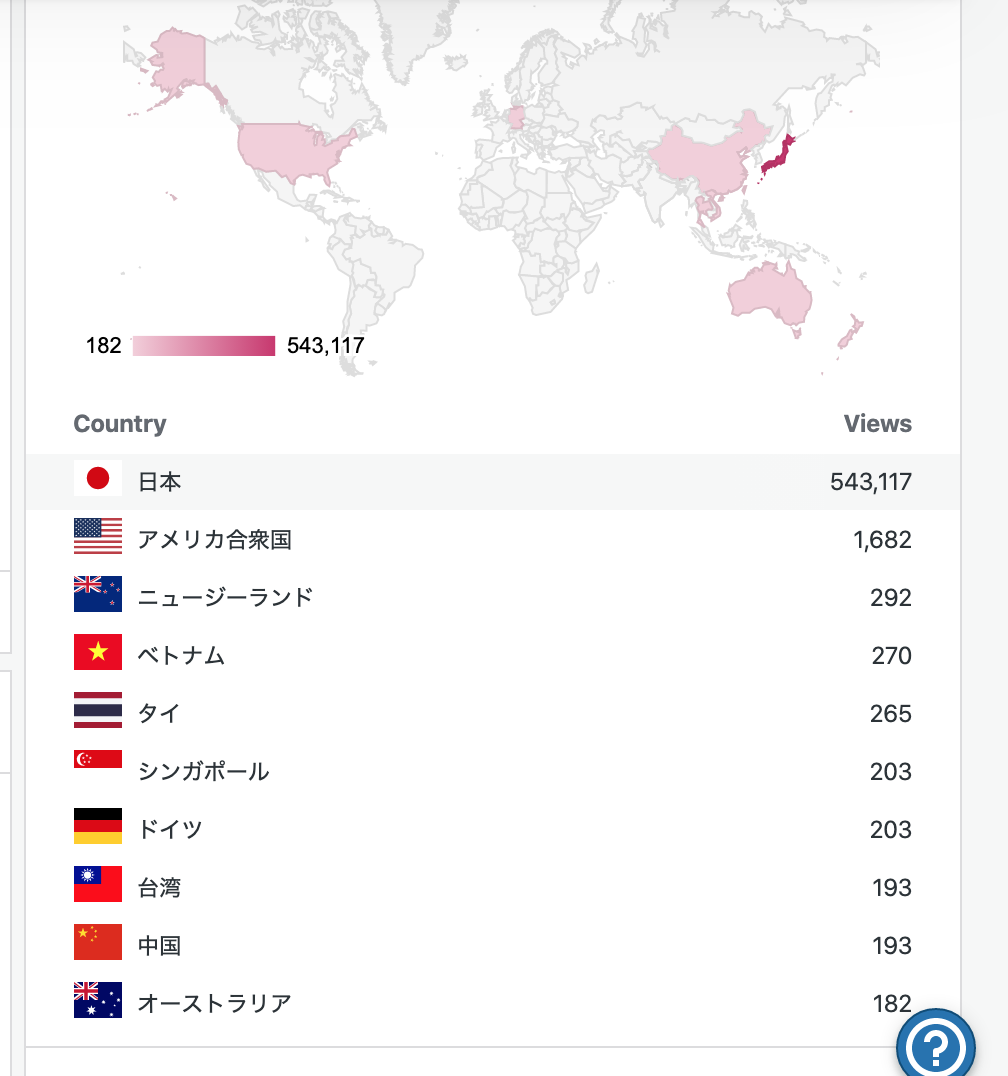Click the Views column header
1008x1076 pixels.
coord(878,423)
